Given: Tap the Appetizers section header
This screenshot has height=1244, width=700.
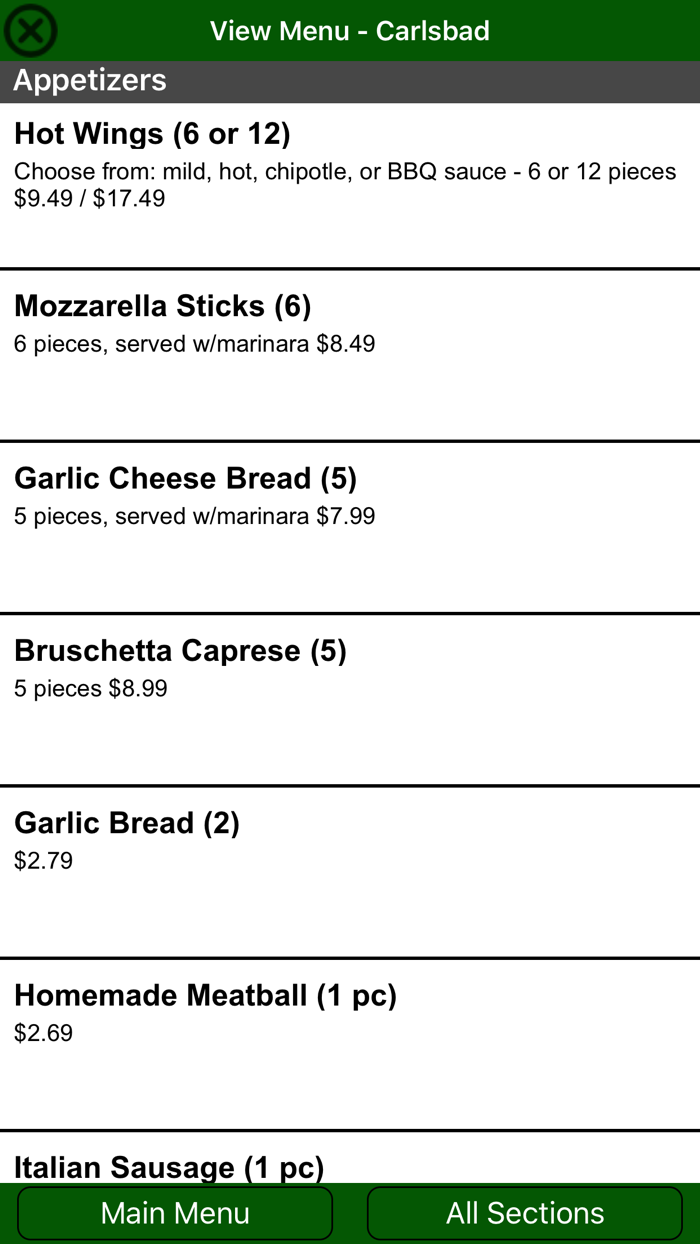Looking at the screenshot, I should coord(88,80).
